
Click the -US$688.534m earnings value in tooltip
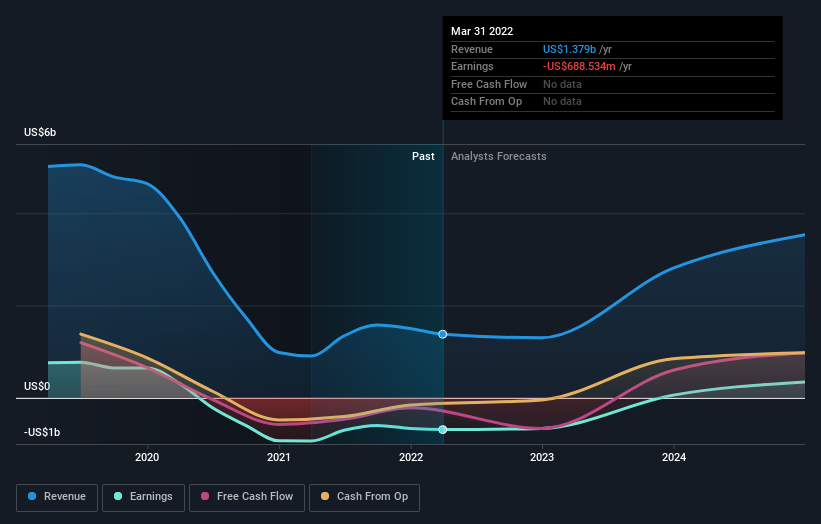[x=579, y=66]
